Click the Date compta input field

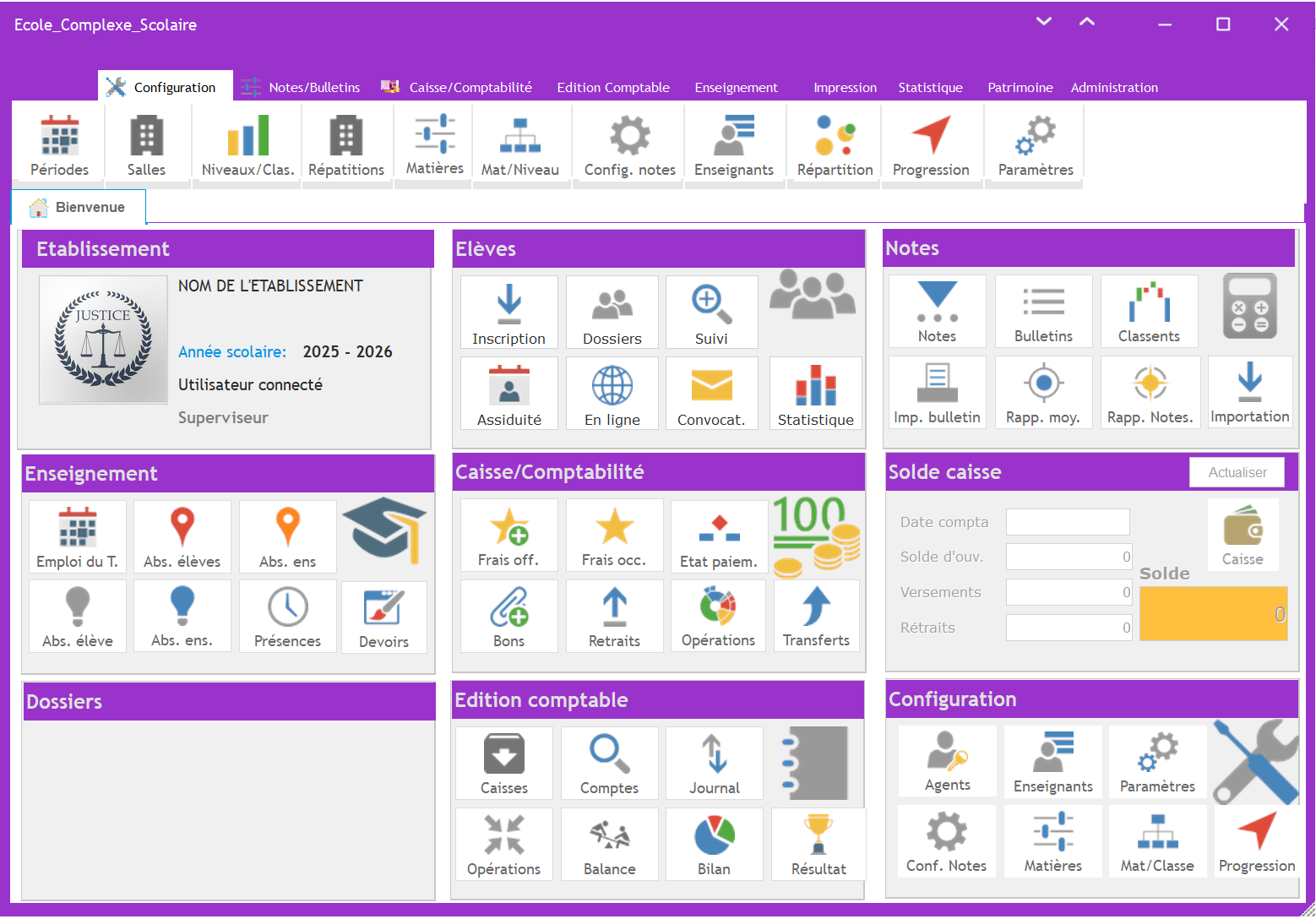1068,522
